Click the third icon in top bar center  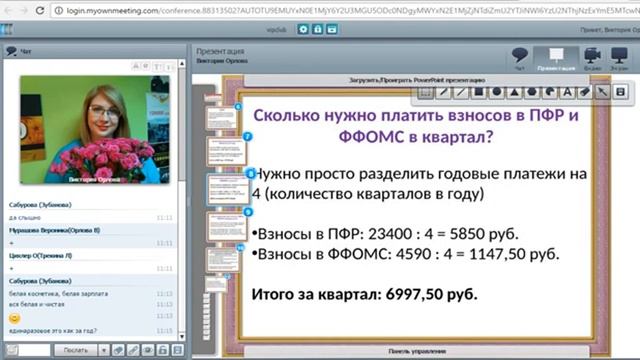click(x=332, y=29)
